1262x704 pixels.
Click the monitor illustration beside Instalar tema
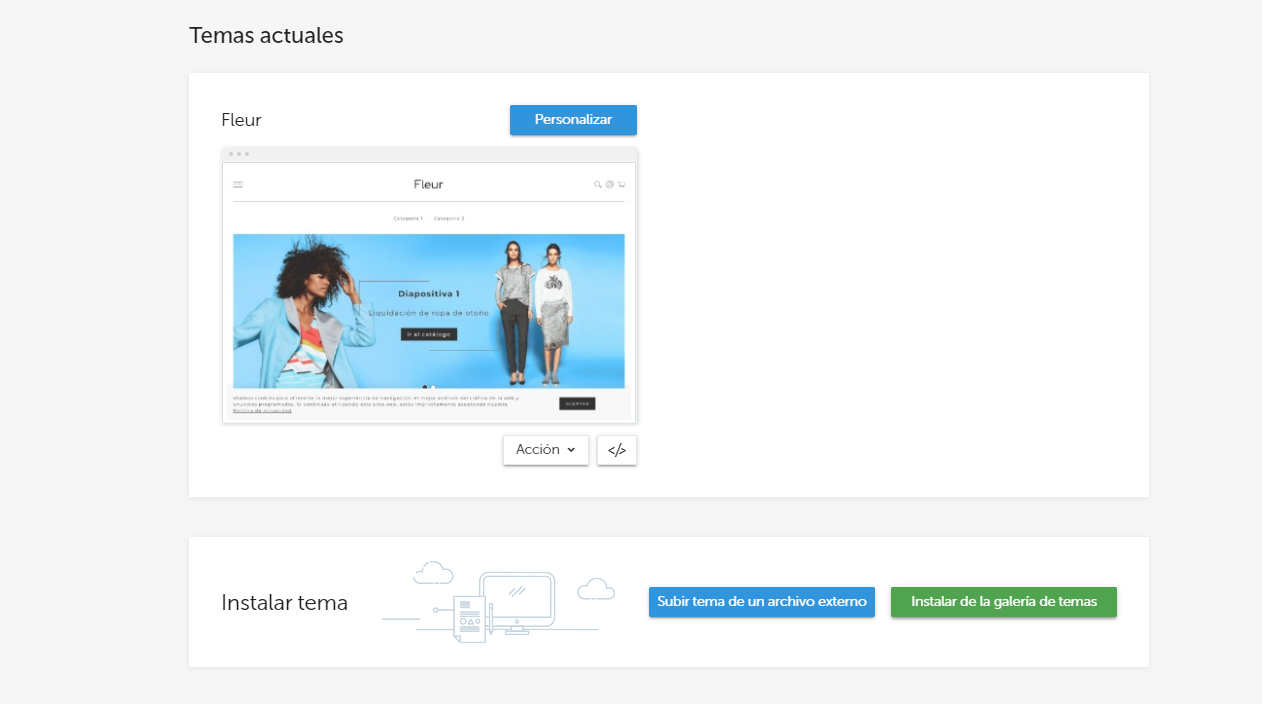[x=516, y=603]
